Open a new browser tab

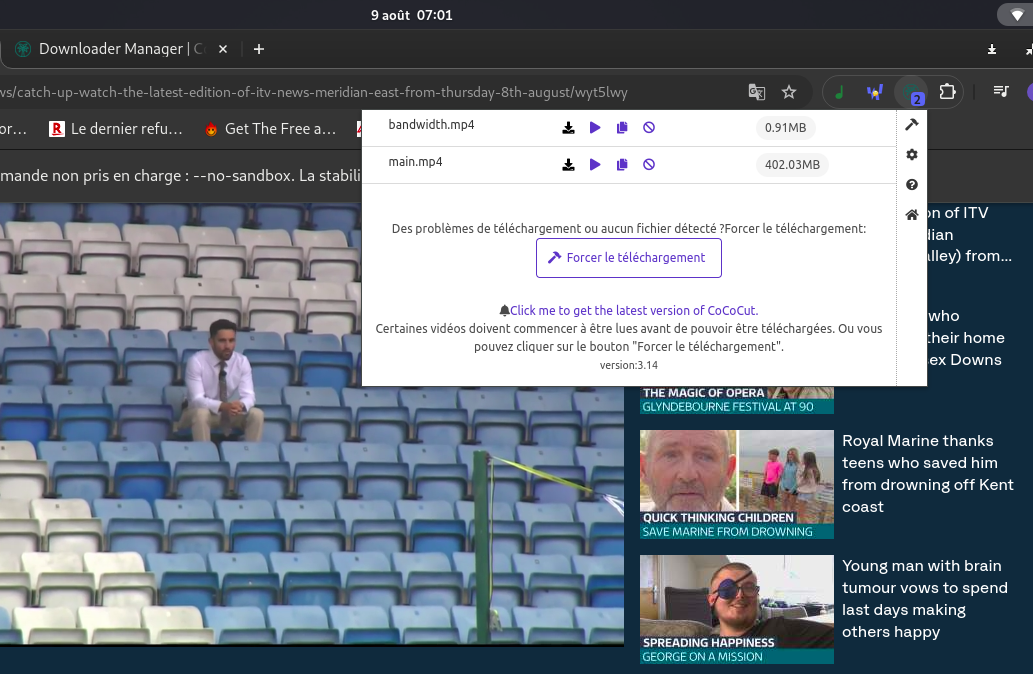tap(259, 49)
